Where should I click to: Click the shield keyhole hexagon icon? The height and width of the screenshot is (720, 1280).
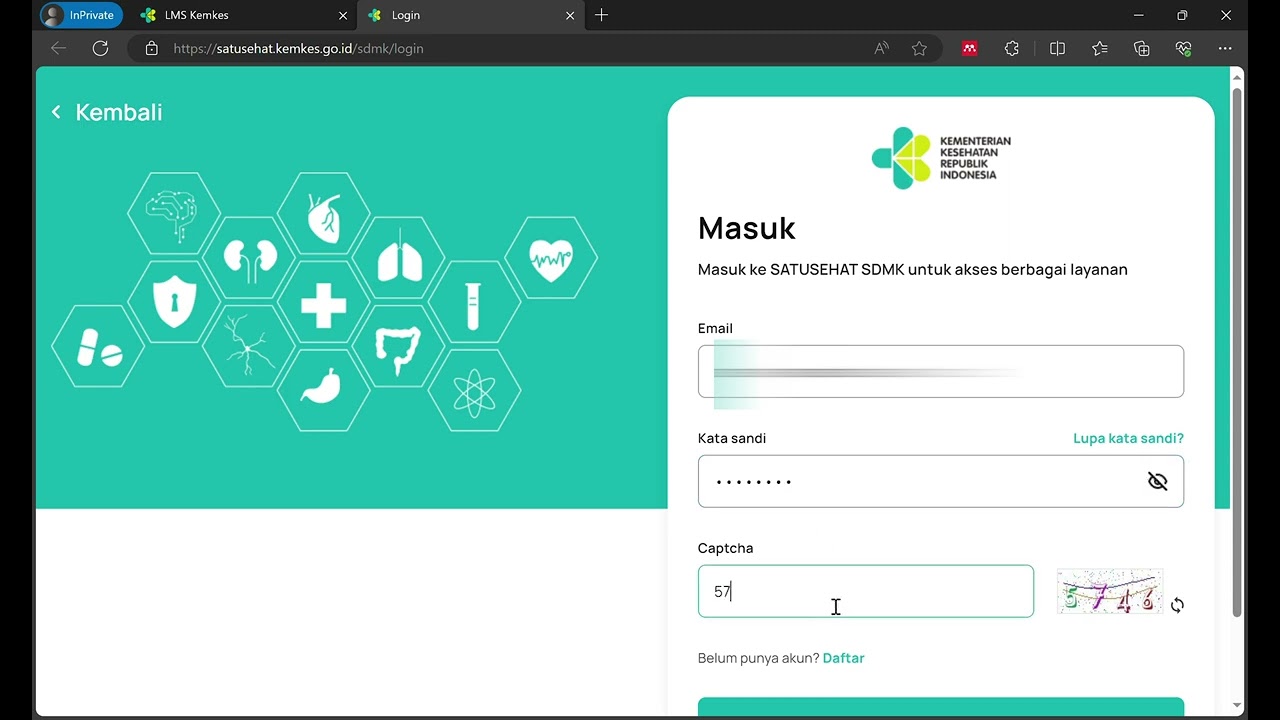(174, 301)
